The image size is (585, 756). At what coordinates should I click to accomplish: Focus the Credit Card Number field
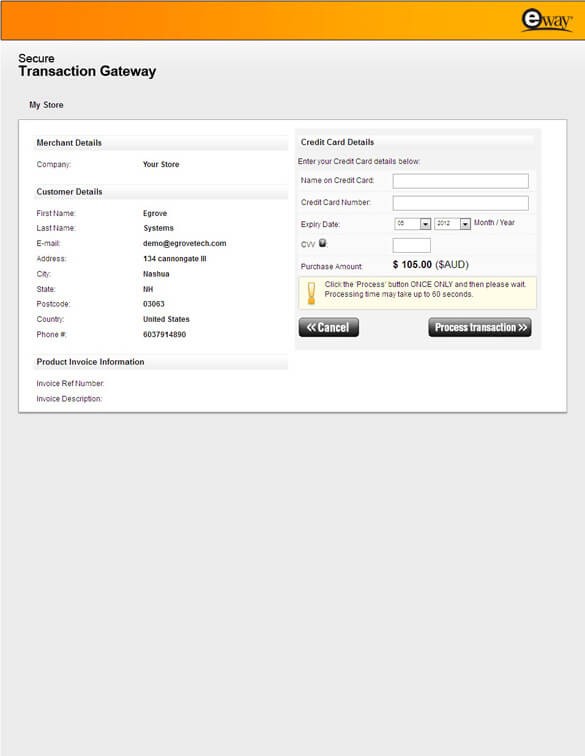point(460,203)
